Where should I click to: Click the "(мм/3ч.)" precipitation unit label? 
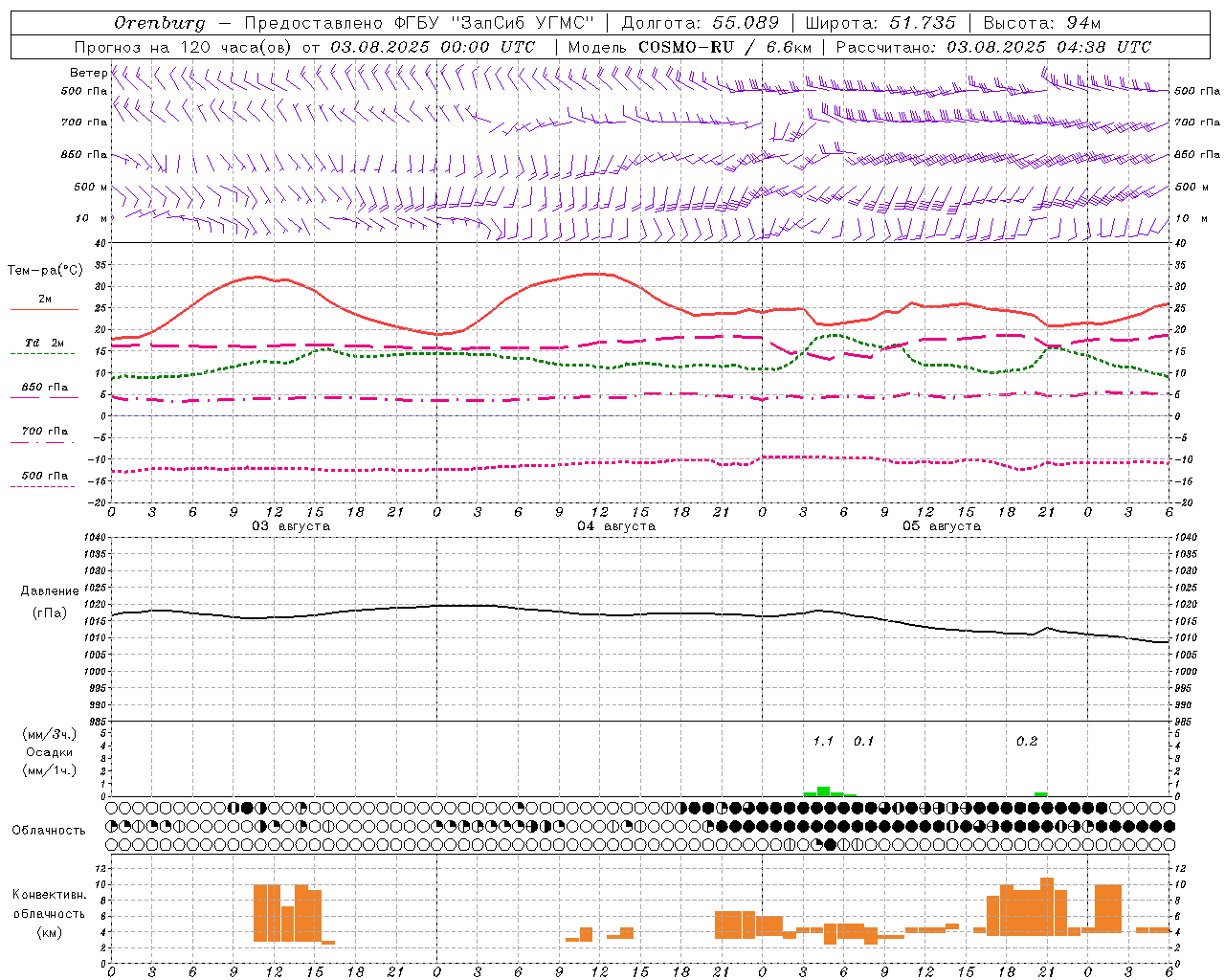[x=50, y=735]
